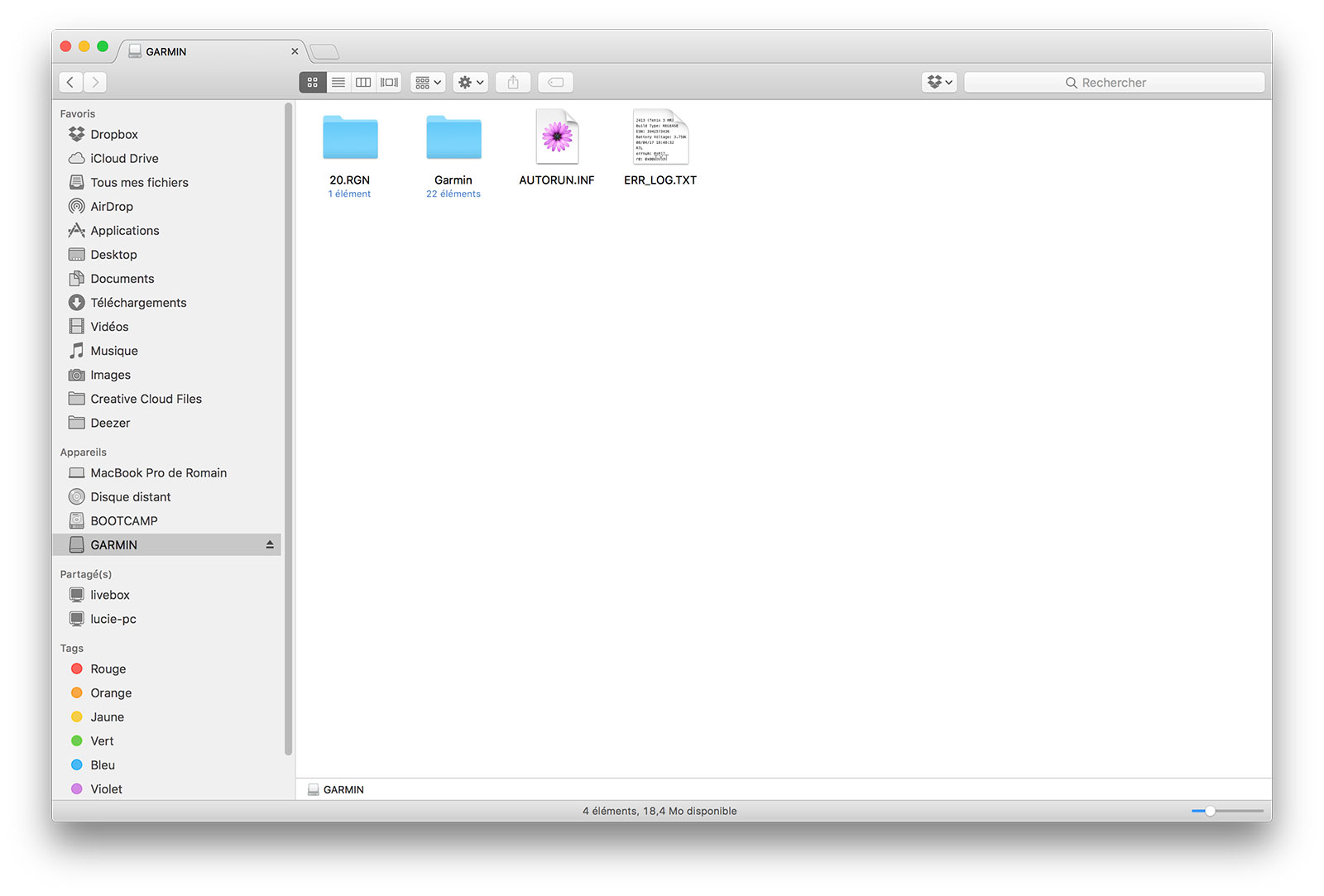Click the Rechercher search field
1324x896 pixels.
[1114, 82]
